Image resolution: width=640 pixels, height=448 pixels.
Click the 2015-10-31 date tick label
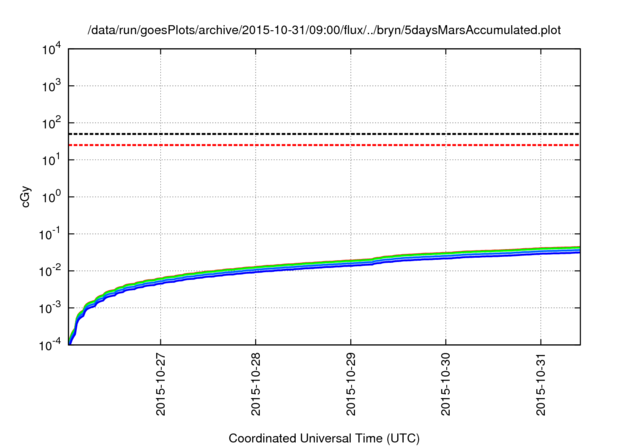pos(541,384)
